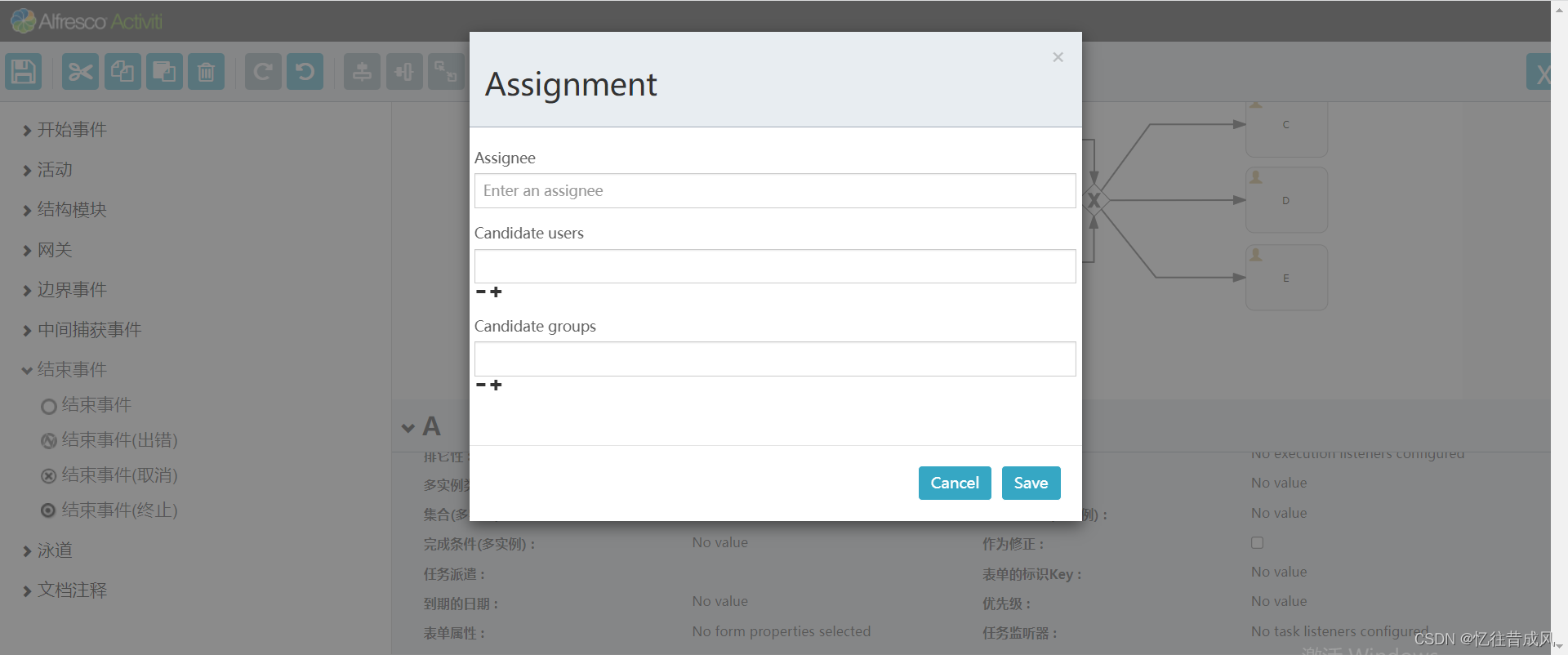Click the Undo toolbar icon
Viewport: 1568px width, 655px height.
[x=305, y=72]
